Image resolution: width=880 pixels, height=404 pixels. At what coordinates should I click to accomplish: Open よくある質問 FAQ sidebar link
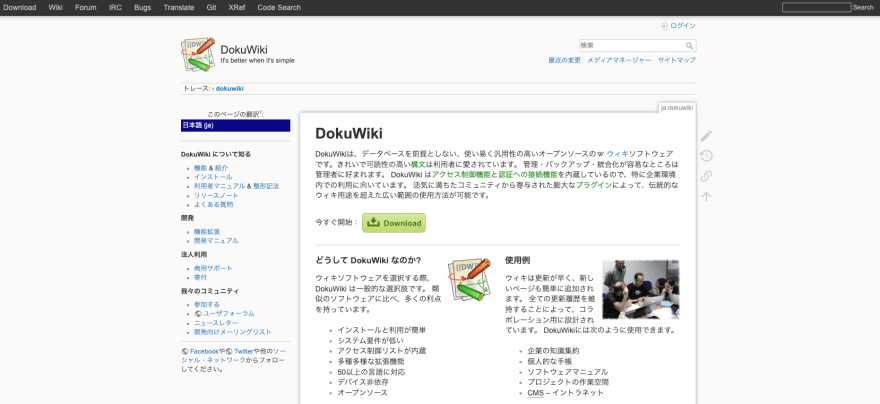pyautogui.click(x=213, y=204)
